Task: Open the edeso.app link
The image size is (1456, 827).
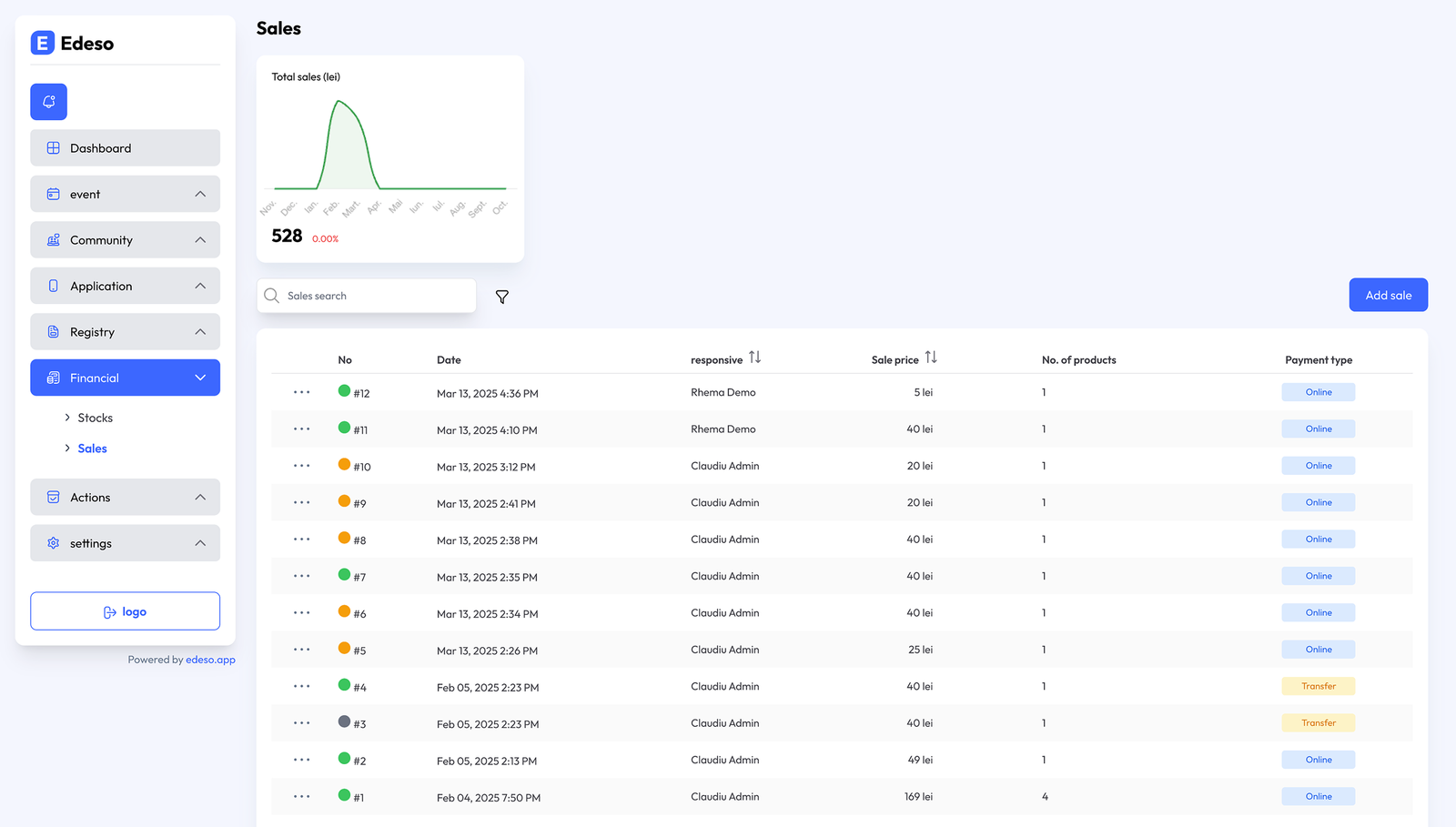Action: coord(210,660)
